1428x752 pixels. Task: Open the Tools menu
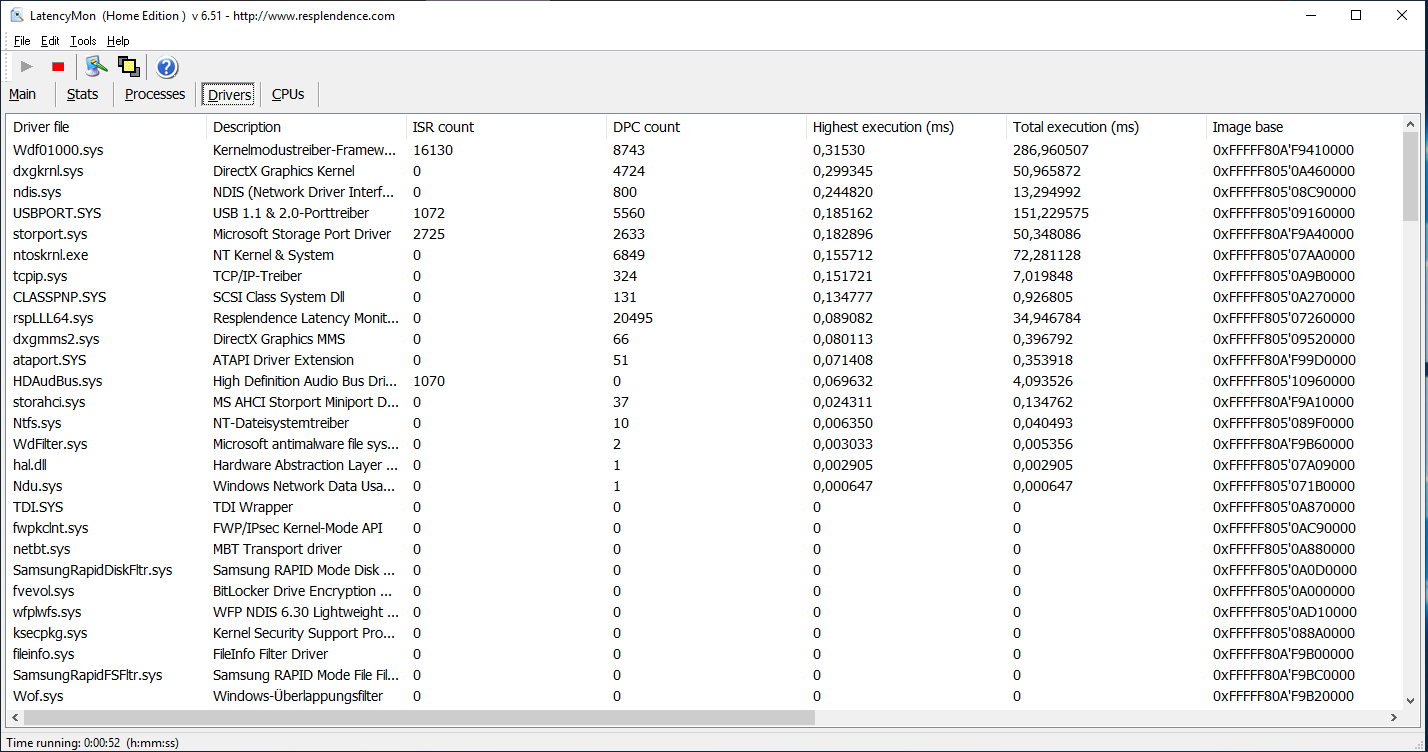coord(83,41)
